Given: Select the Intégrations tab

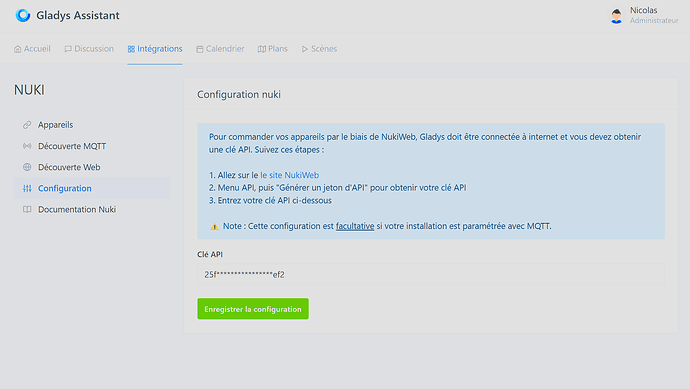Looking at the screenshot, I should (x=155, y=49).
